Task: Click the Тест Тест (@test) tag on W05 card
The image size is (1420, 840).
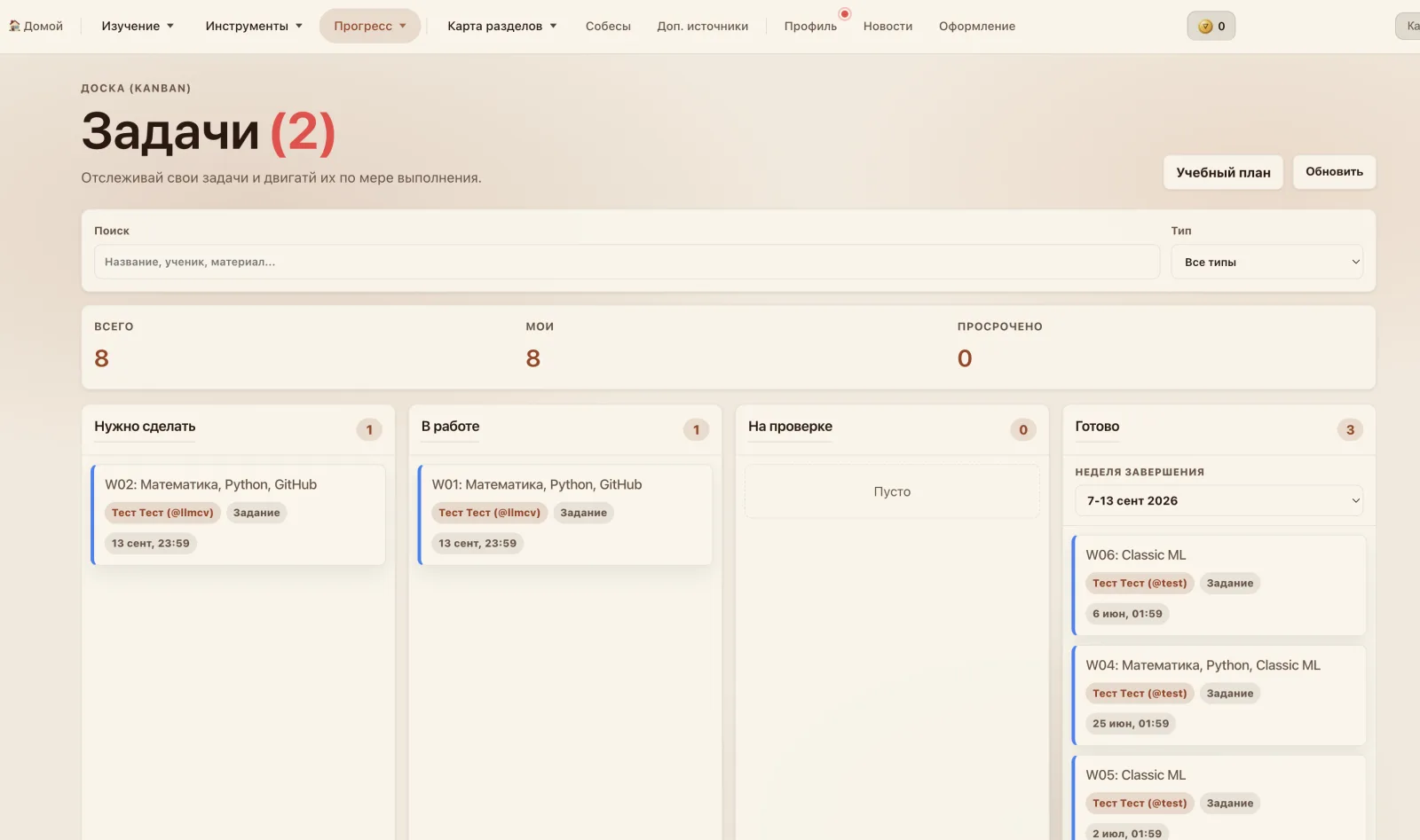Action: 1140,804
